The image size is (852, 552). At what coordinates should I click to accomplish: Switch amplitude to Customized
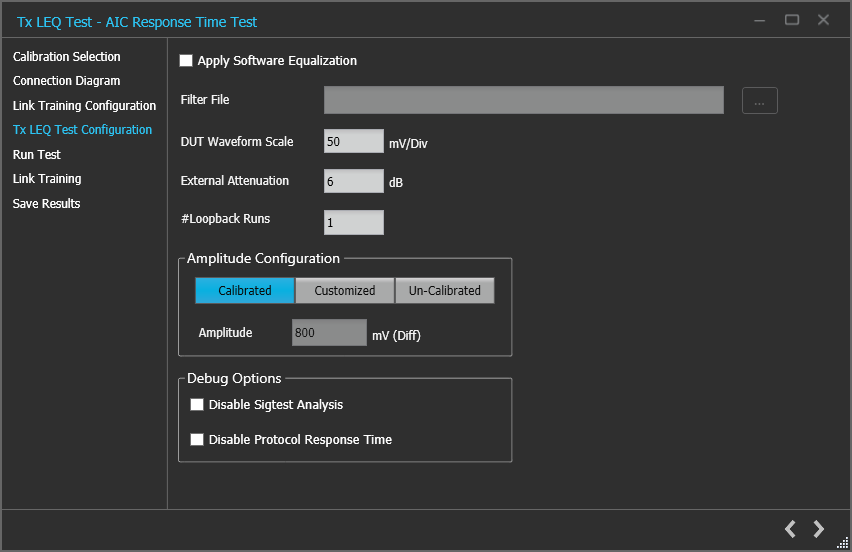point(345,291)
